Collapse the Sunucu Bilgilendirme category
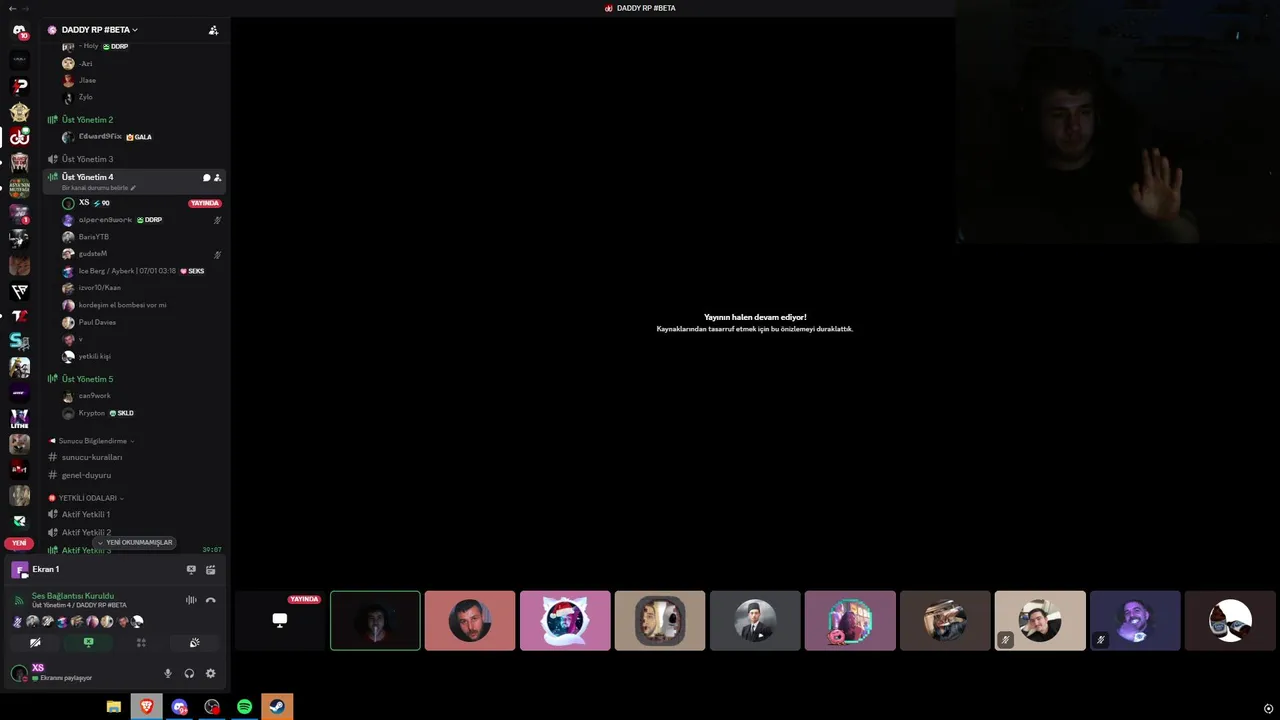 (92, 441)
